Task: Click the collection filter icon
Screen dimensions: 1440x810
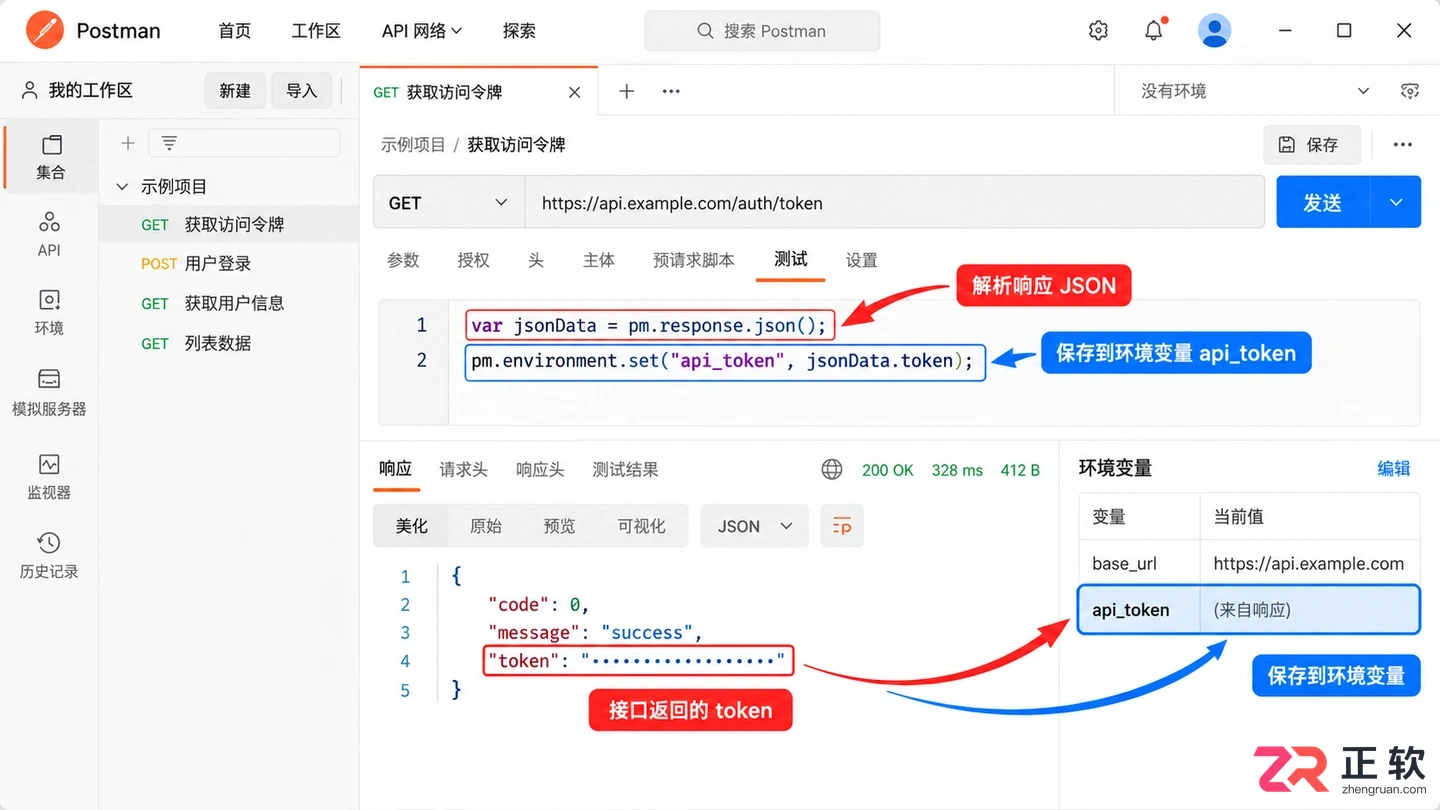Action: [x=169, y=143]
